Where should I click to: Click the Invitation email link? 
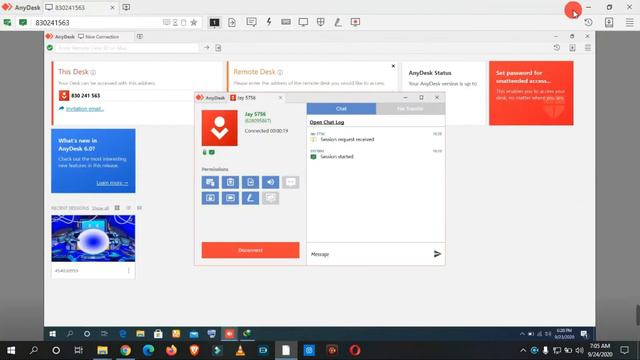[85, 109]
